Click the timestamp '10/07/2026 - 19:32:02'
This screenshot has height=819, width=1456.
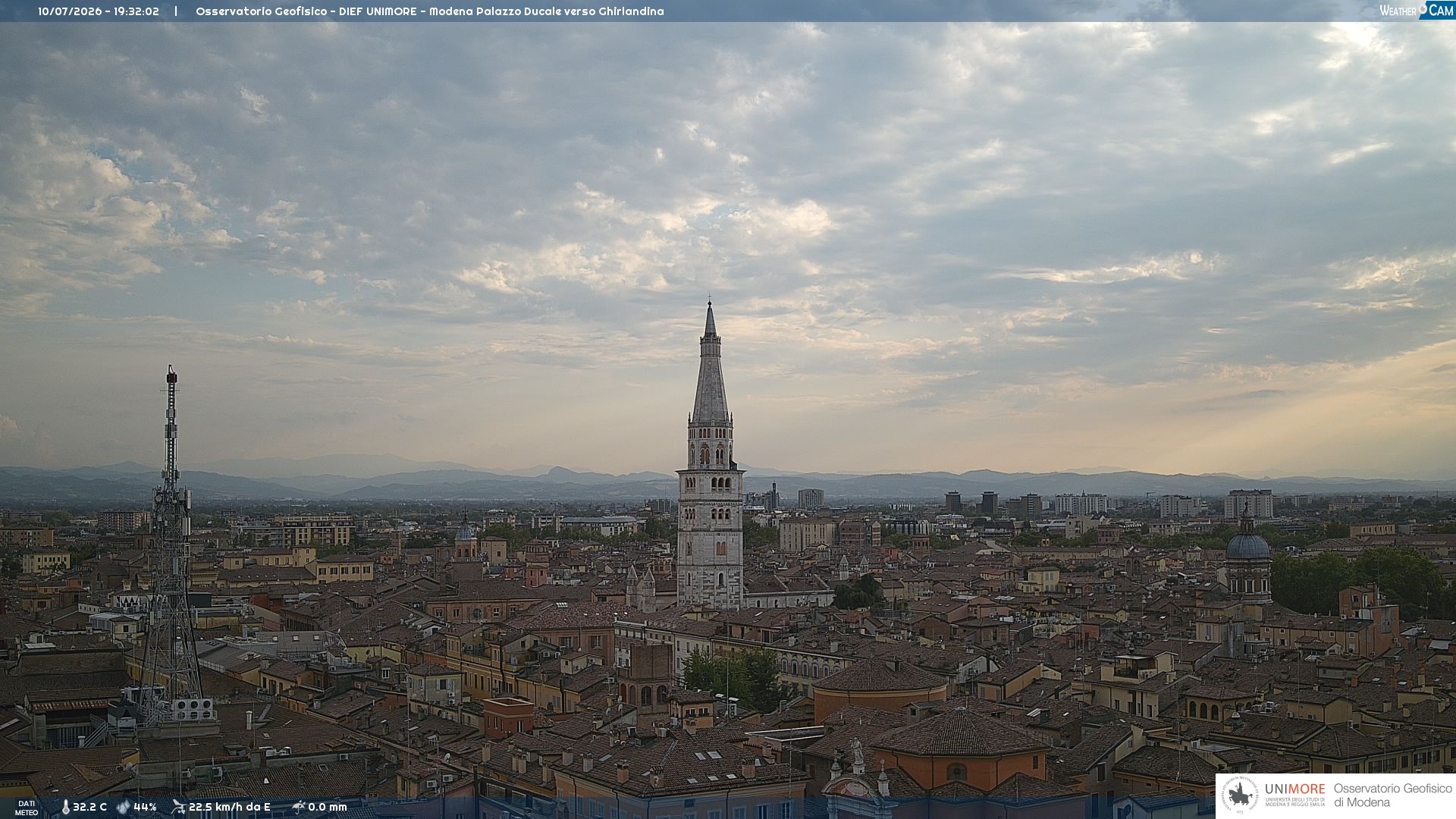[99, 11]
